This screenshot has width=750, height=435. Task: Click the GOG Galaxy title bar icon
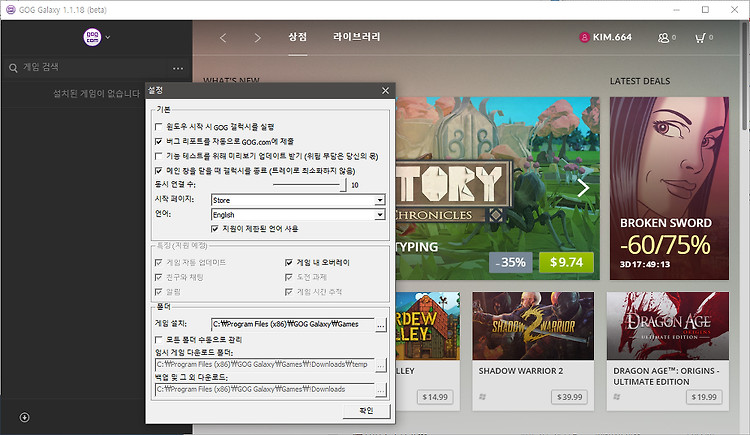(x=11, y=10)
